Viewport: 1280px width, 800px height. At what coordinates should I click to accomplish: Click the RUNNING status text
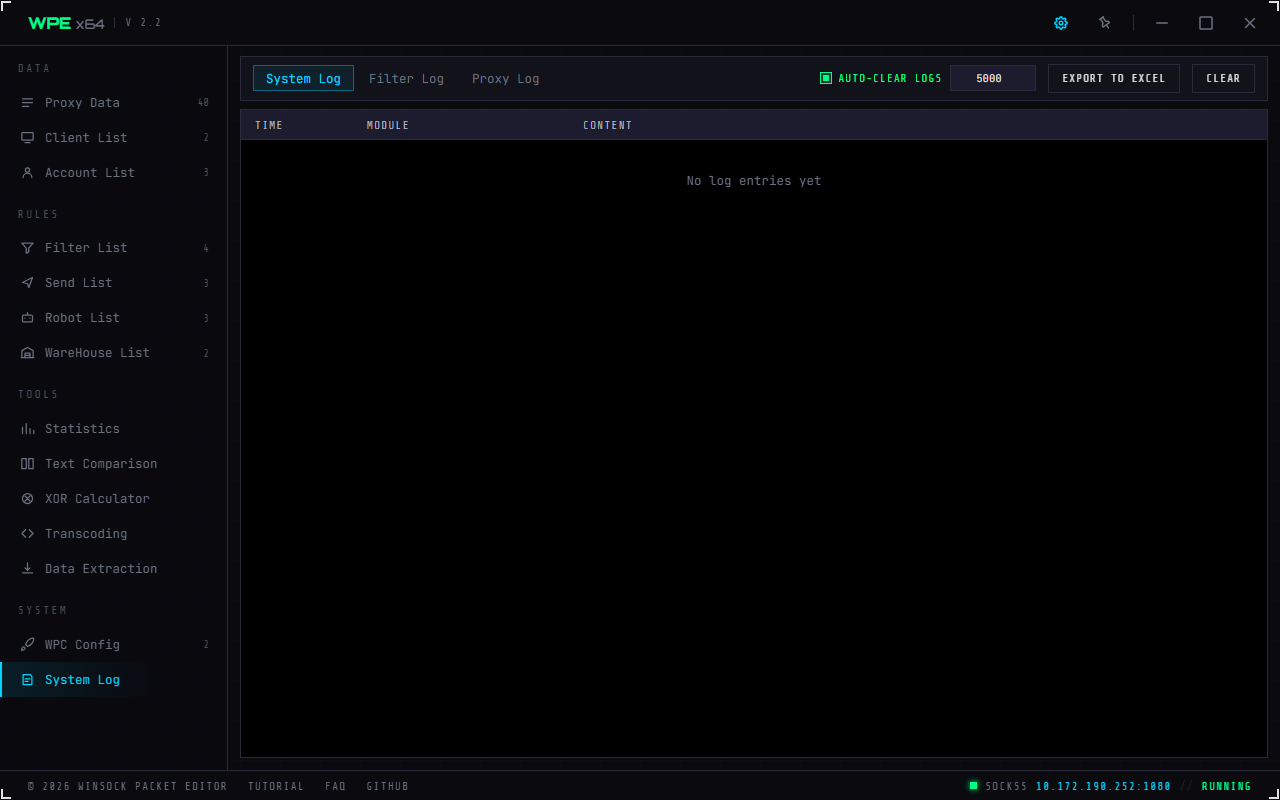(1226, 786)
